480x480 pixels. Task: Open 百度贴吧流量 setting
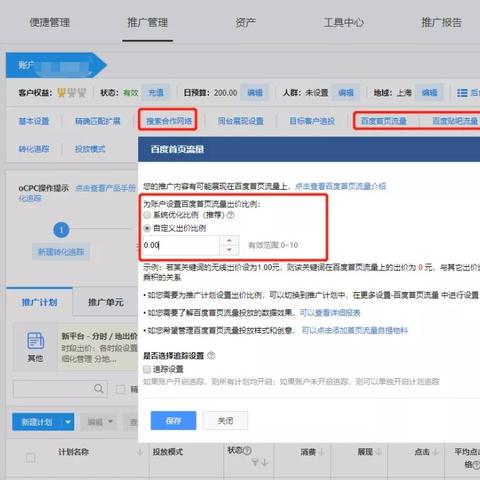tap(455, 121)
